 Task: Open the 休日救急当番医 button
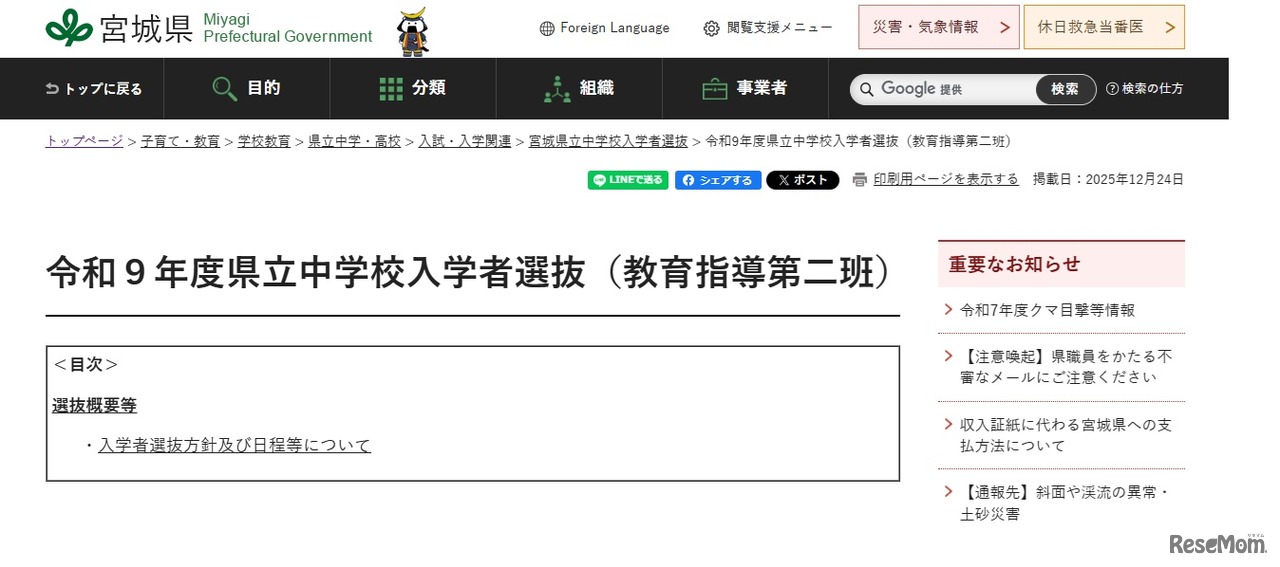point(1104,27)
